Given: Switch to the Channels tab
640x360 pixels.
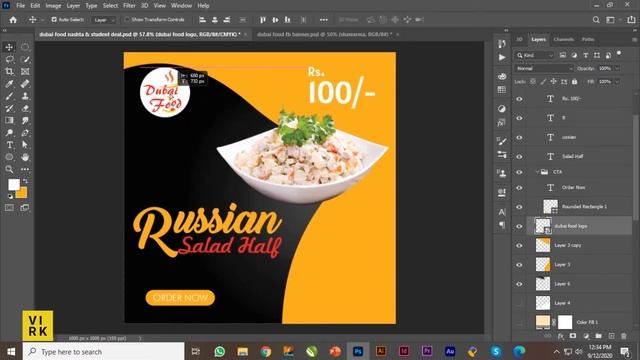Looking at the screenshot, I should [x=564, y=39].
